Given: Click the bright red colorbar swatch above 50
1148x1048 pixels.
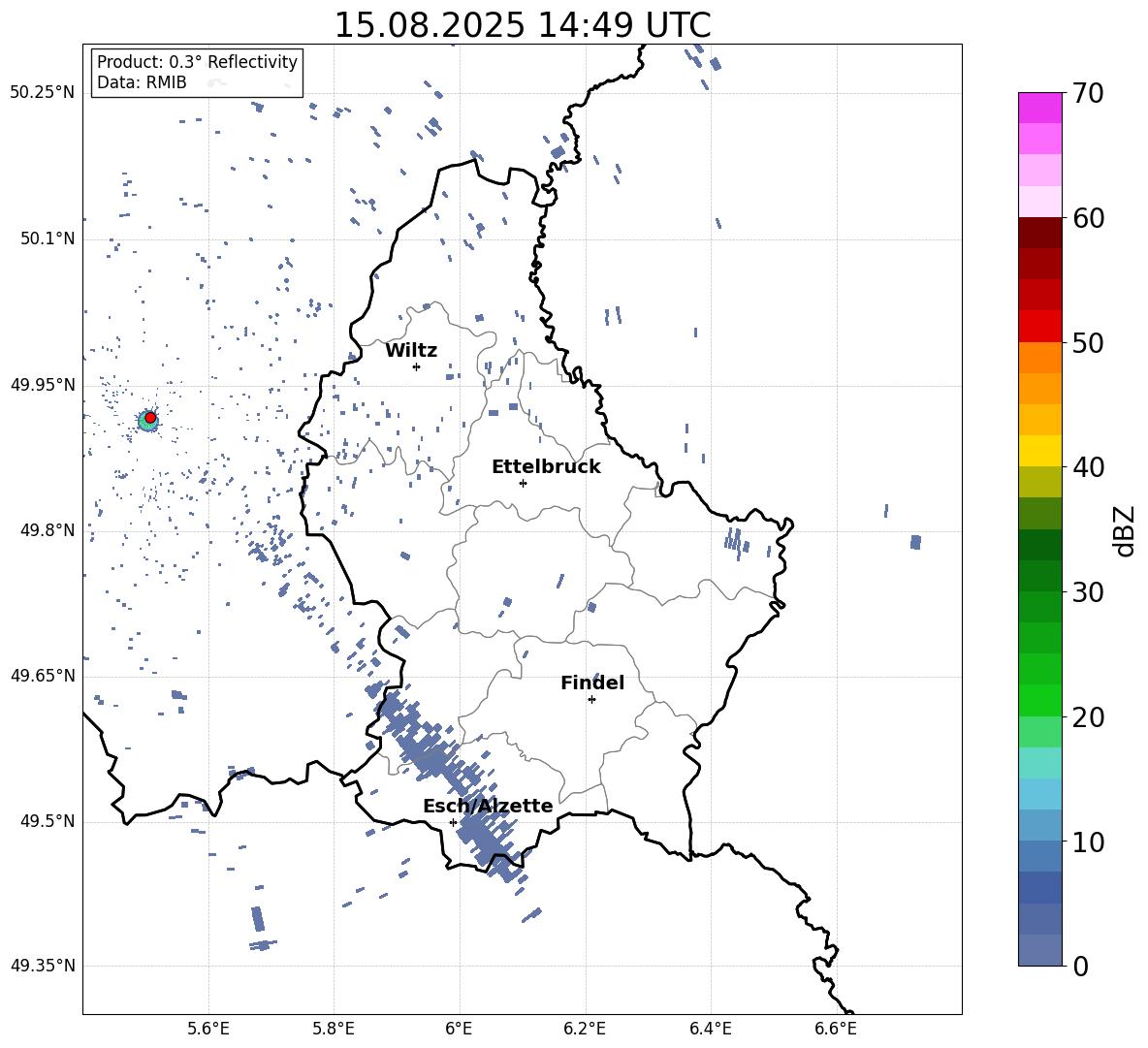Looking at the screenshot, I should point(1040,327).
